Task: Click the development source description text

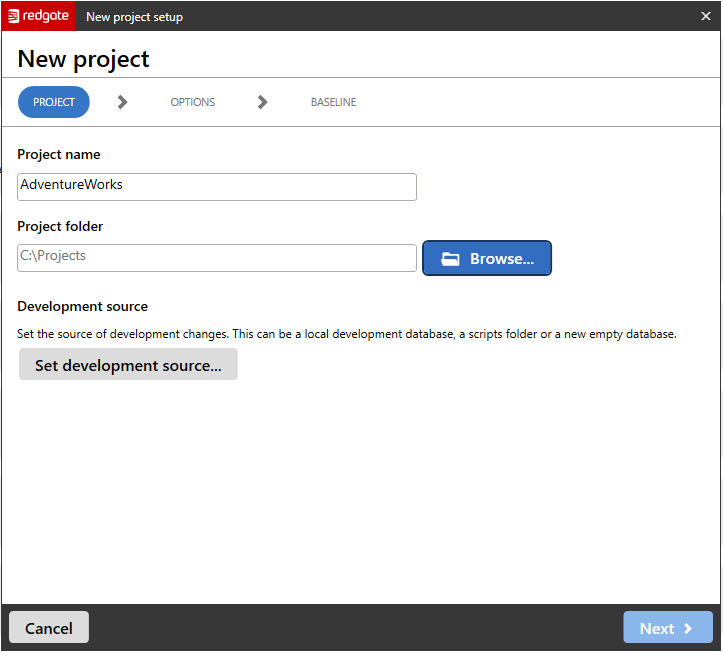Action: (347, 334)
